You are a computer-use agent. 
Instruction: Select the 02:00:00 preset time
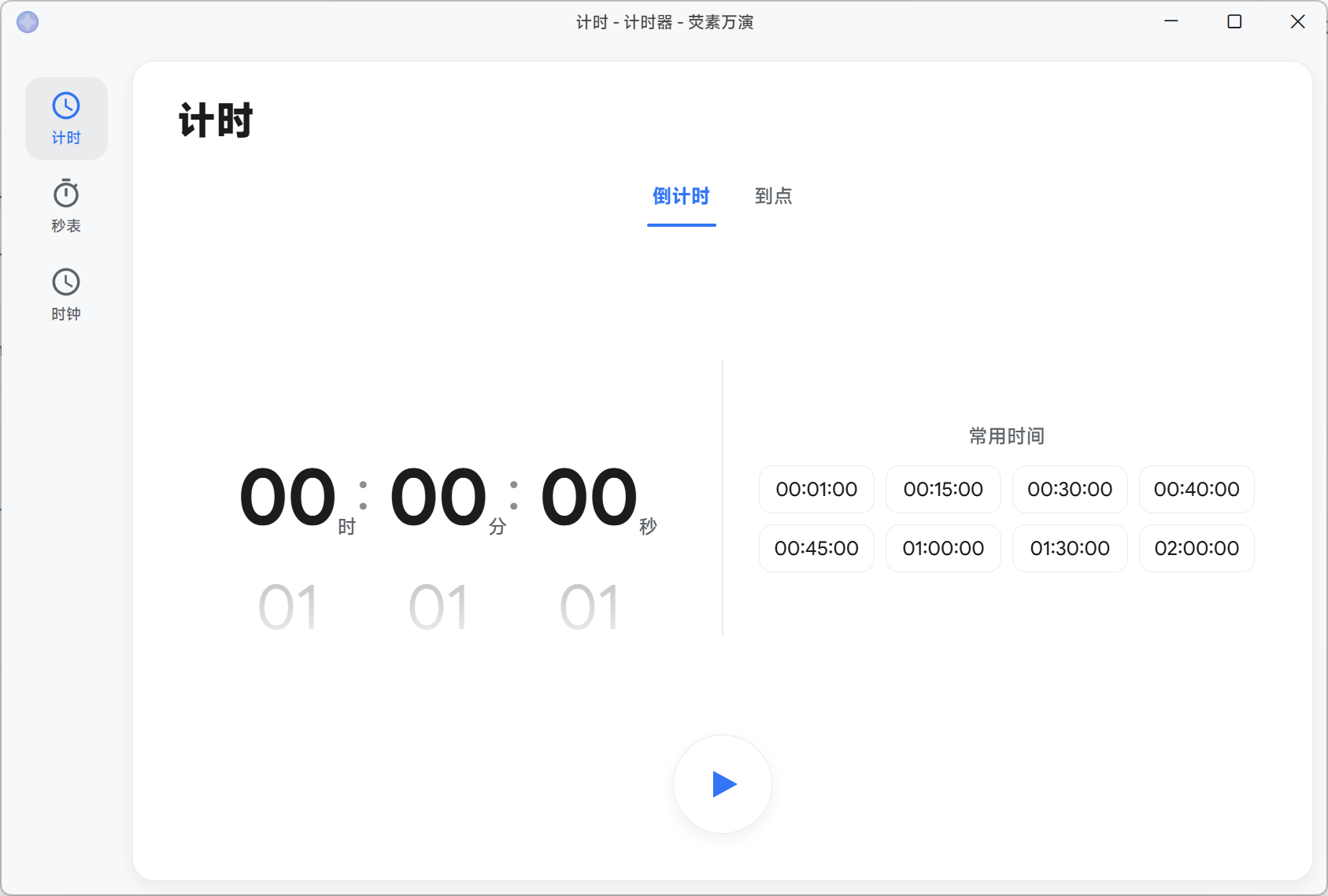1197,548
